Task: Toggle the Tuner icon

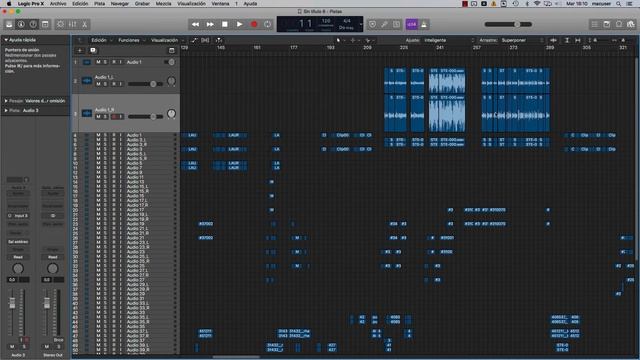Action: point(384,24)
